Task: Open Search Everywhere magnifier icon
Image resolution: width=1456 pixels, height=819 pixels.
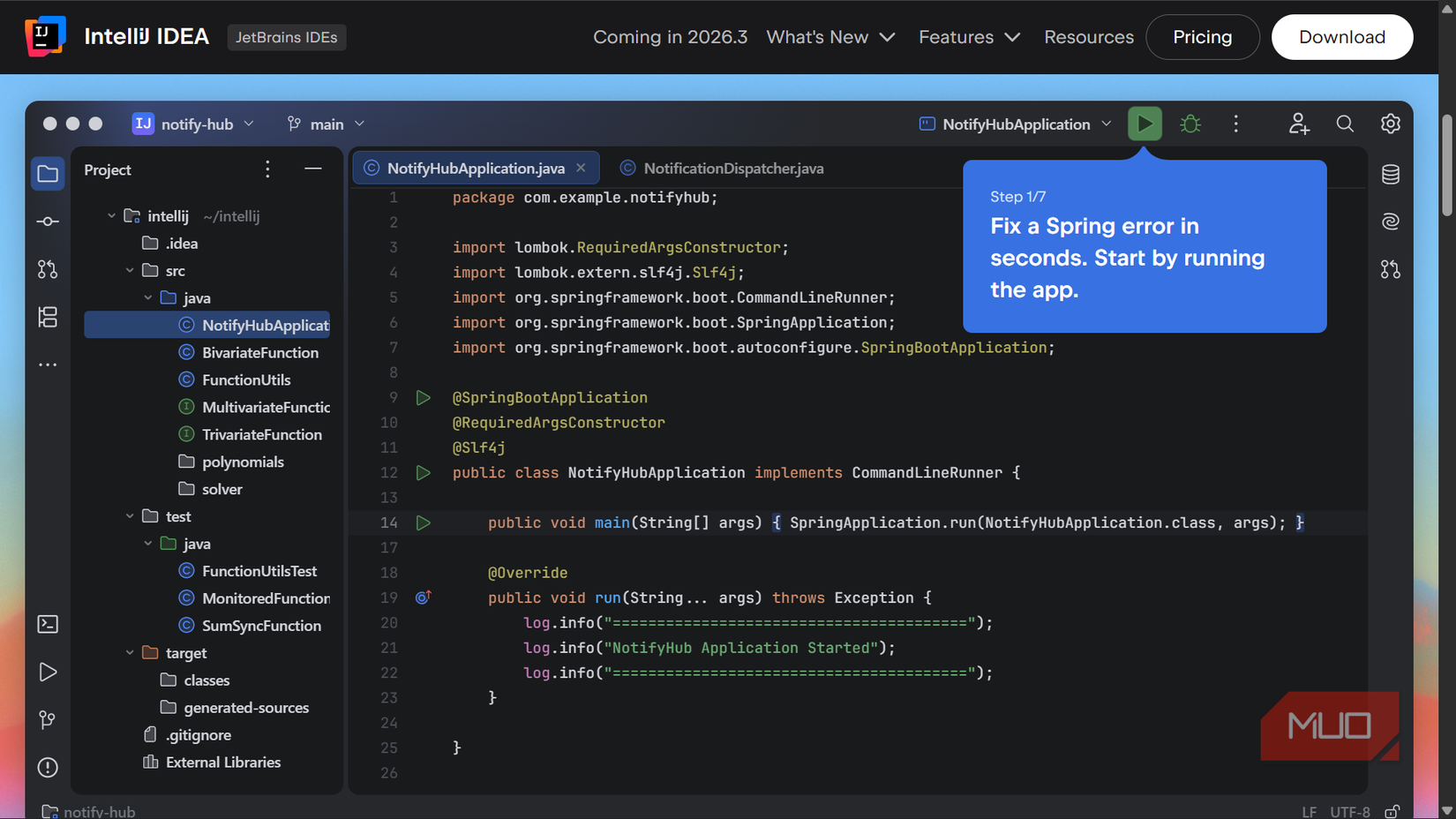Action: coord(1345,124)
